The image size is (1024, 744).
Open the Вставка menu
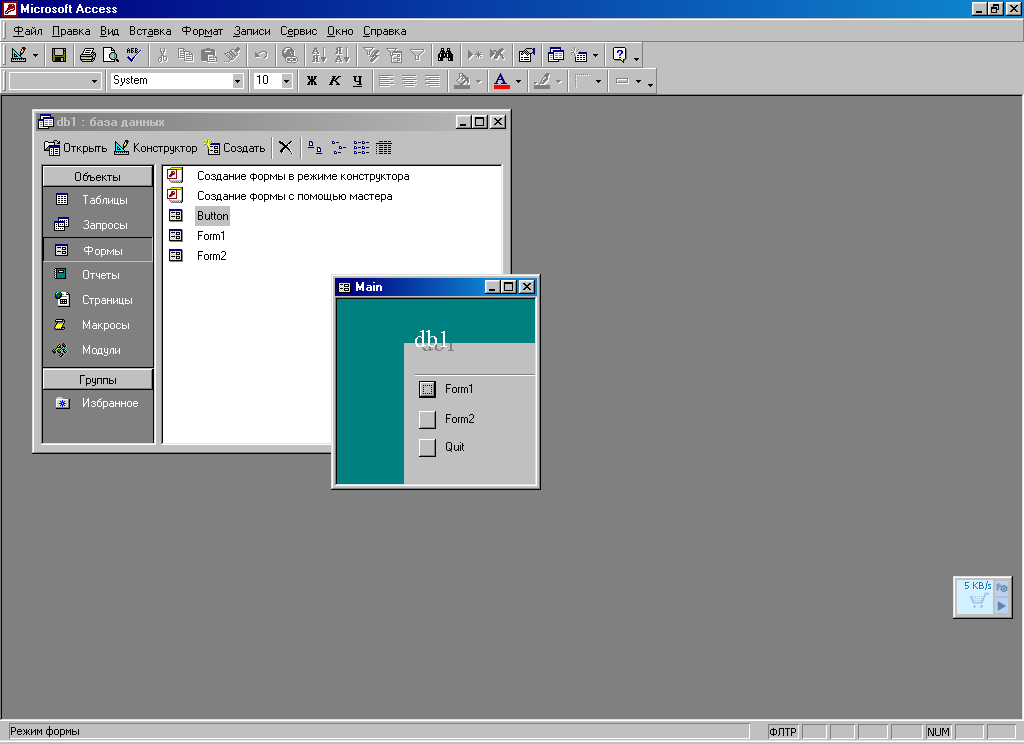coord(150,31)
